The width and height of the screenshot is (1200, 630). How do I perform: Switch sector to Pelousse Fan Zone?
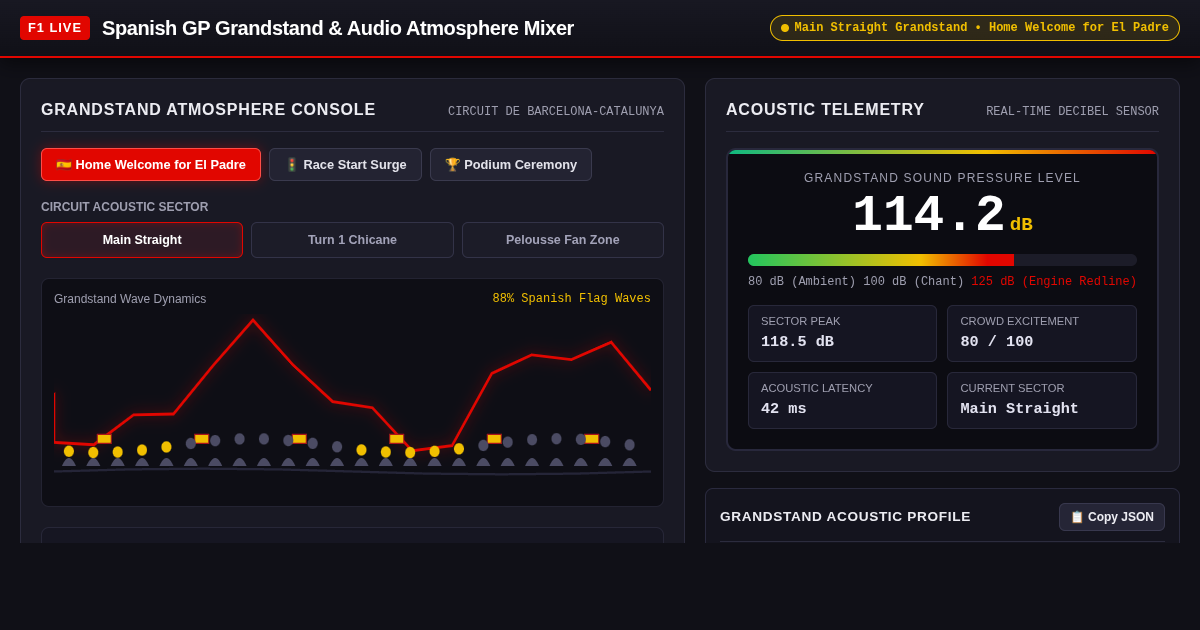[563, 240]
